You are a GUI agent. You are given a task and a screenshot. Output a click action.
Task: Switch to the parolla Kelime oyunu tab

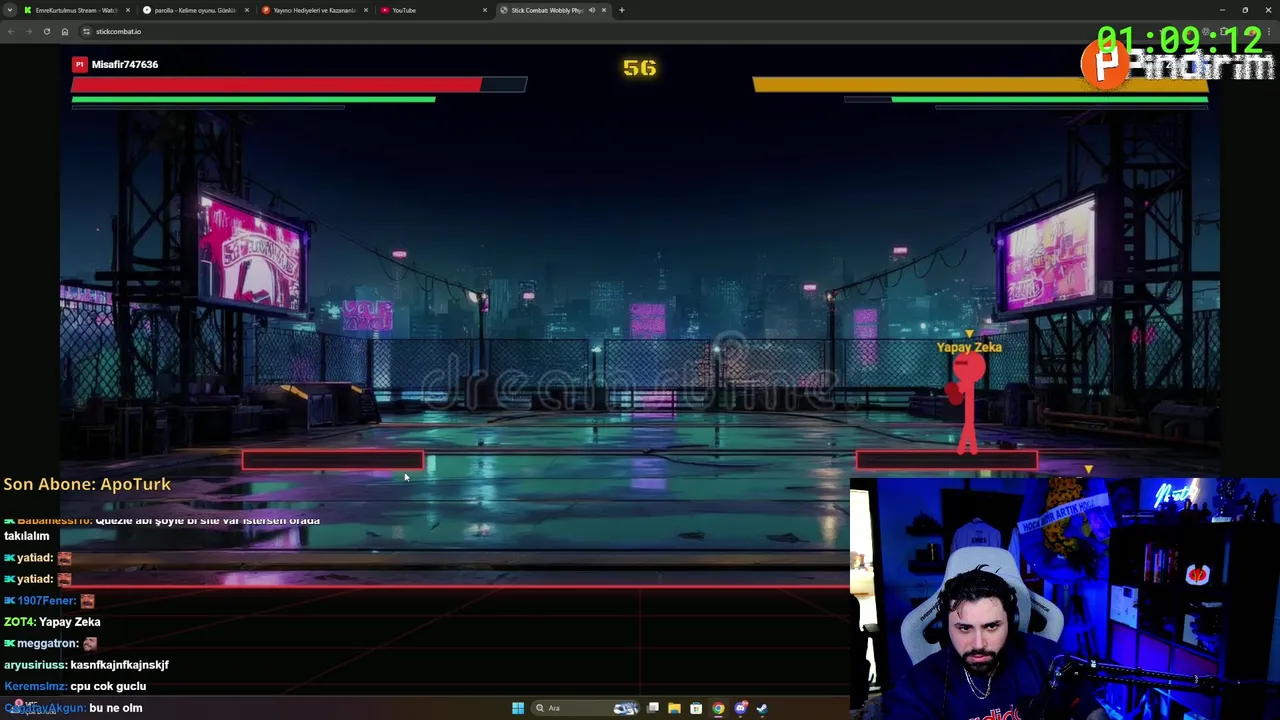point(195,10)
